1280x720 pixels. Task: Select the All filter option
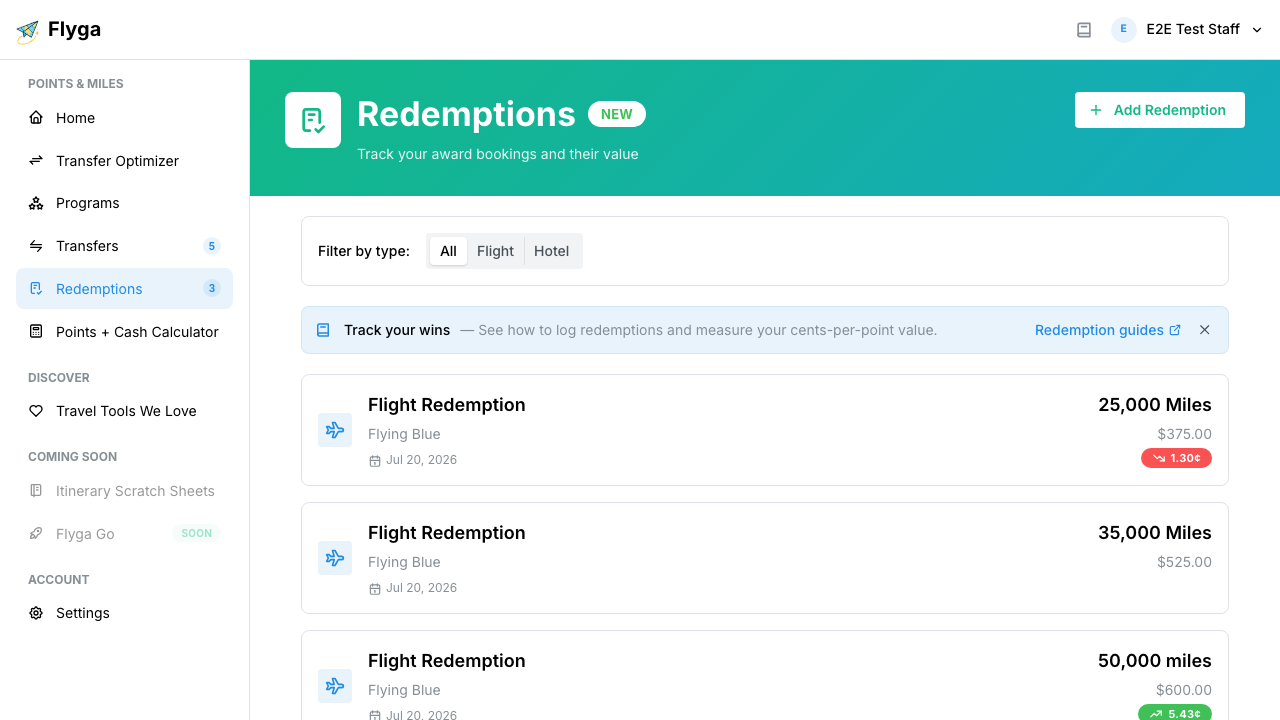tap(448, 251)
